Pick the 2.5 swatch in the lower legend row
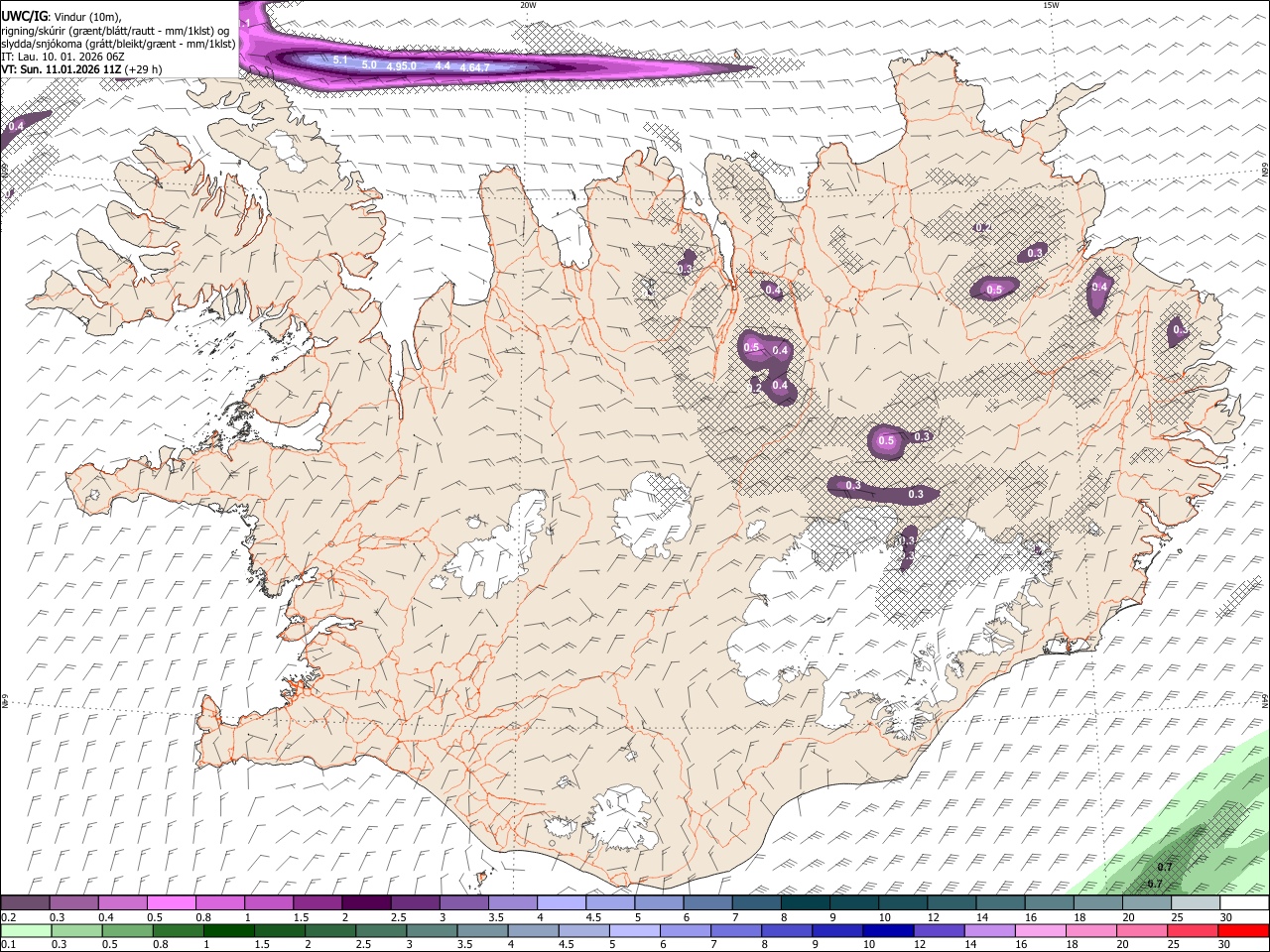This screenshot has height=952, width=1270. 381,931
